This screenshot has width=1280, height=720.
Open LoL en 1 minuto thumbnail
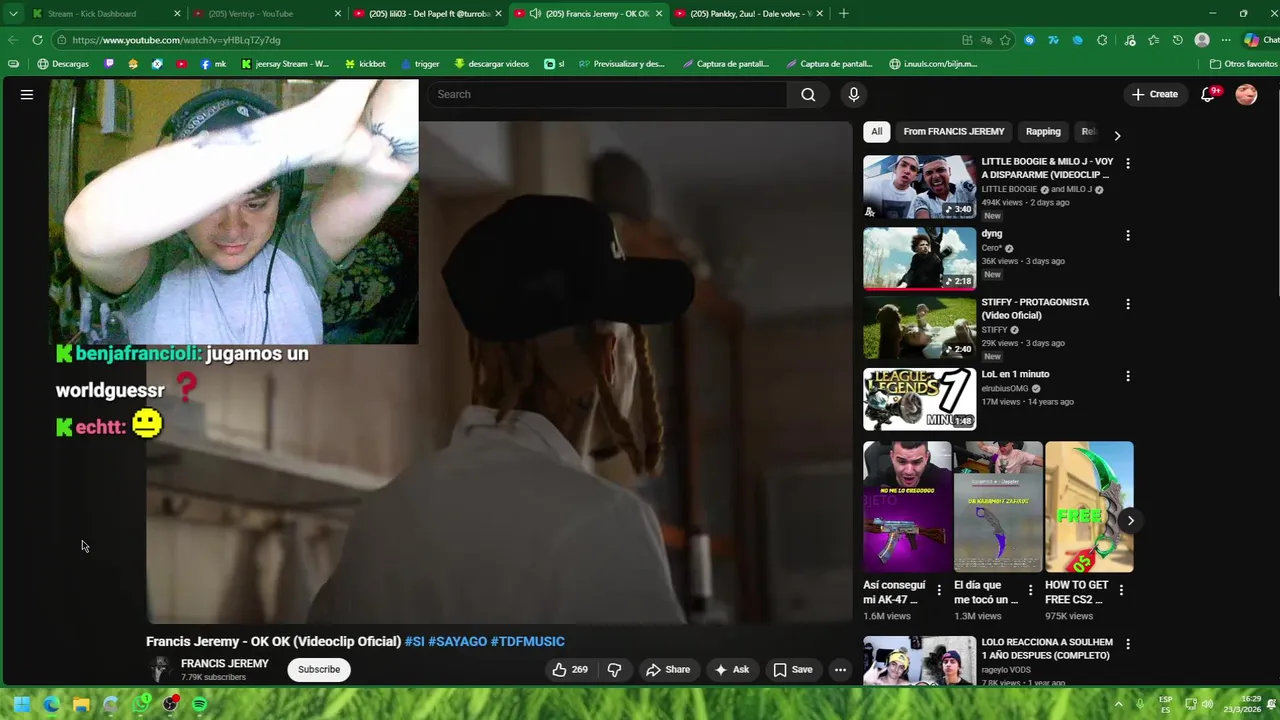(x=919, y=399)
